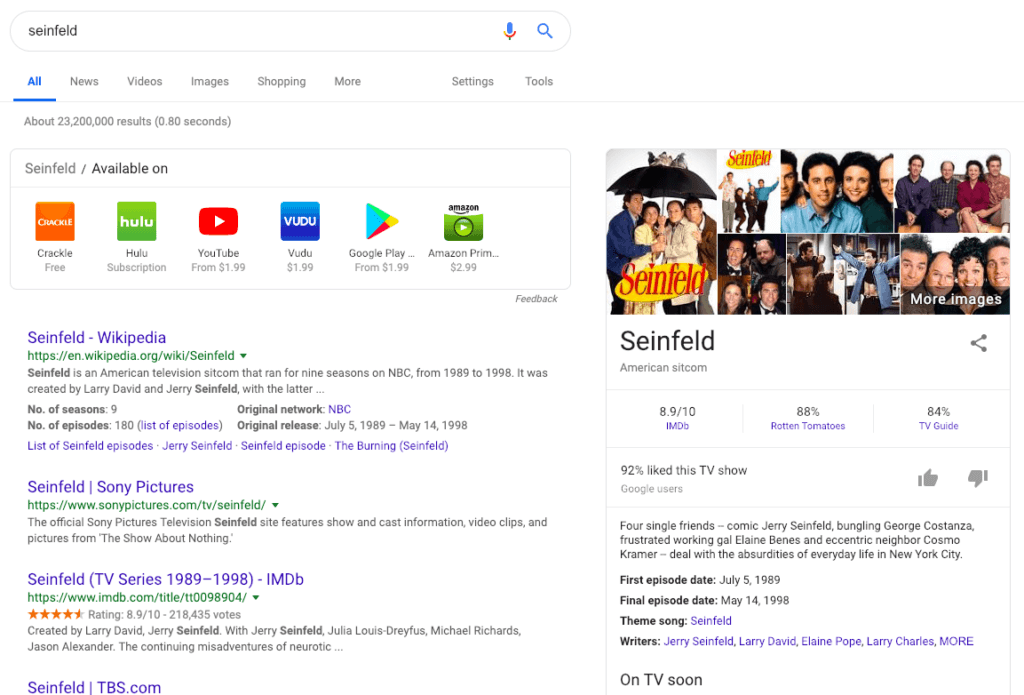This screenshot has height=695, width=1024.
Task: Open the Seinfeld - Wikipedia result link
Action: (x=97, y=338)
